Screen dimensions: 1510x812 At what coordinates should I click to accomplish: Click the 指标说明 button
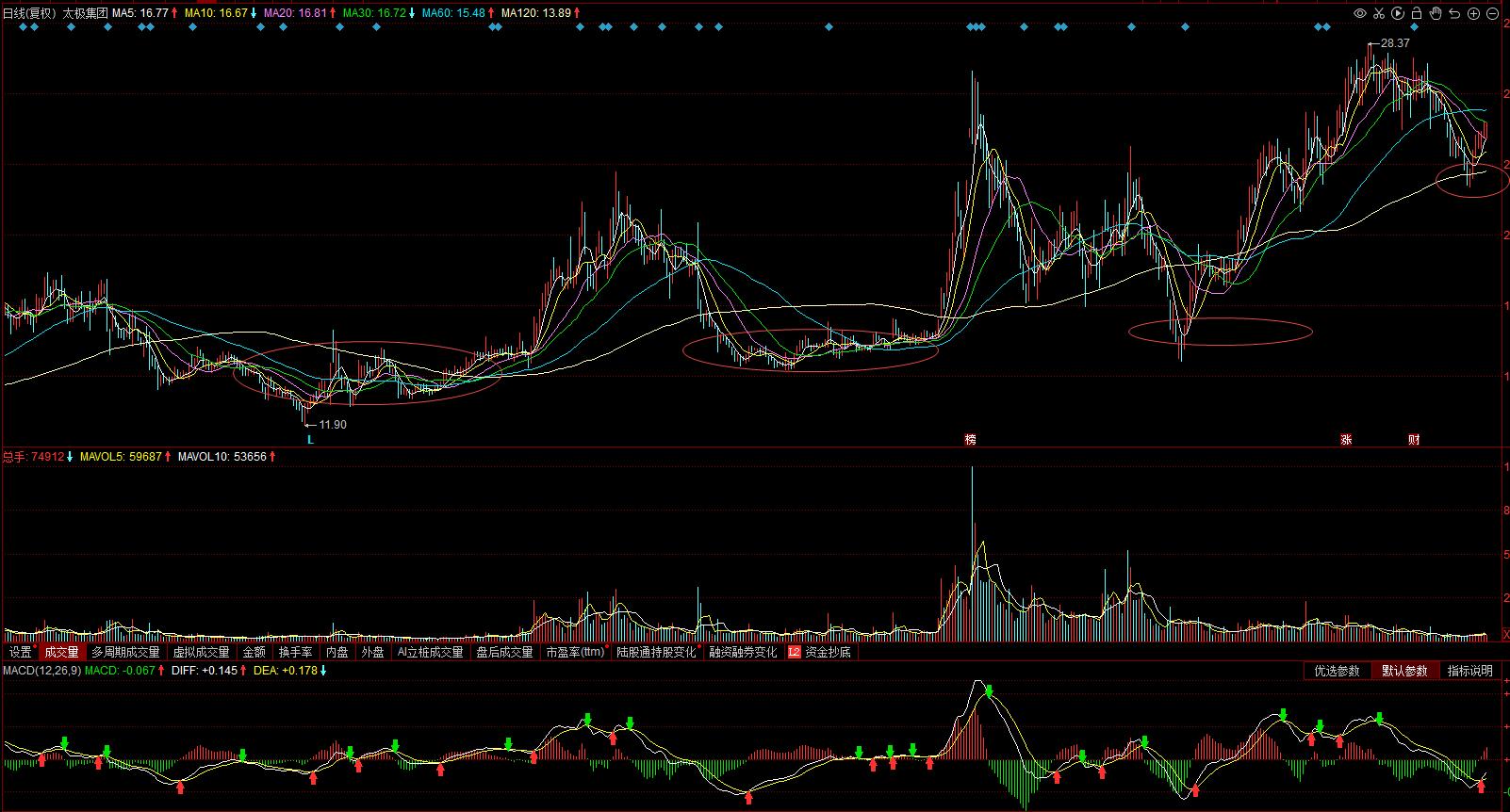click(x=1469, y=671)
